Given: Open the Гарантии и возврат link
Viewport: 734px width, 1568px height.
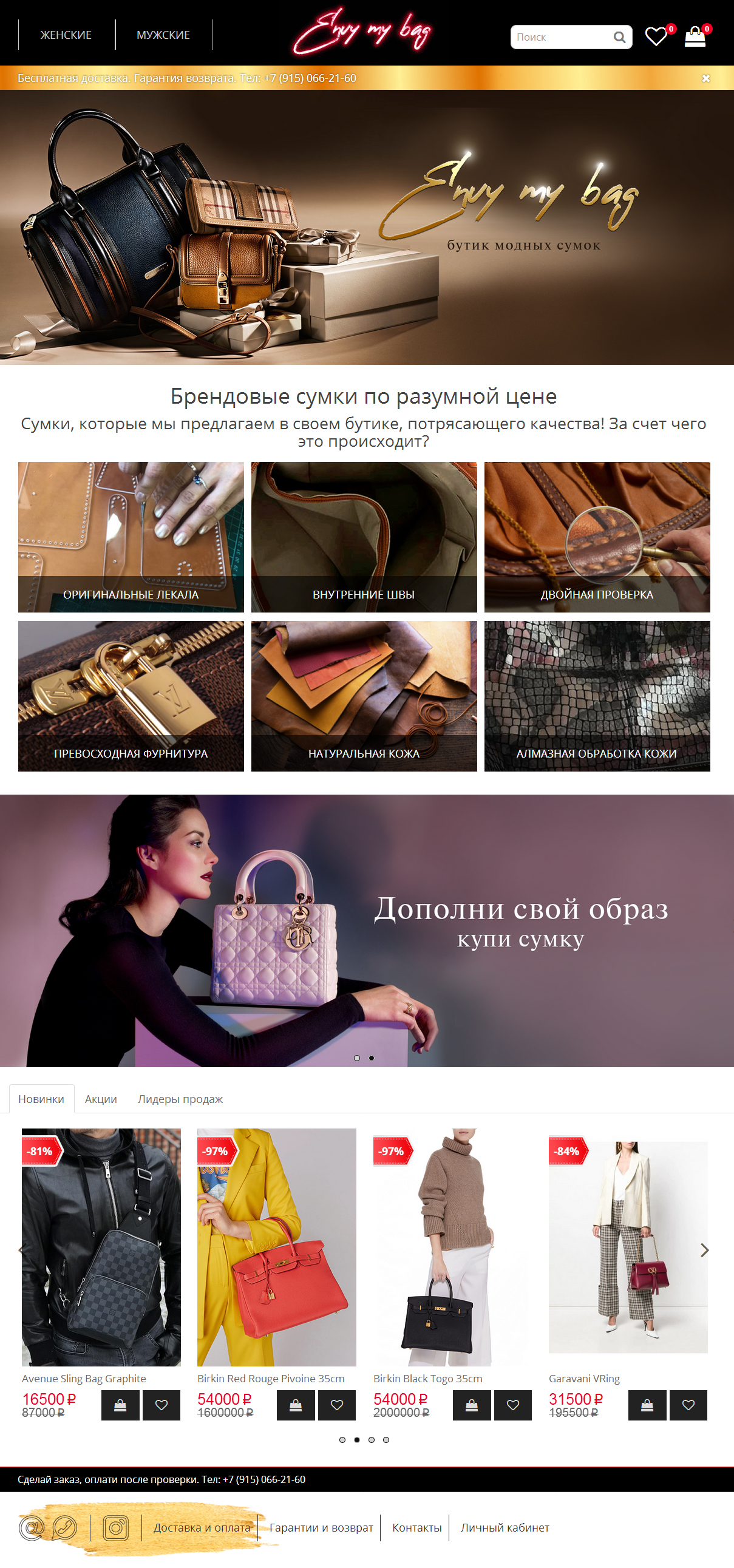Looking at the screenshot, I should 321,1527.
